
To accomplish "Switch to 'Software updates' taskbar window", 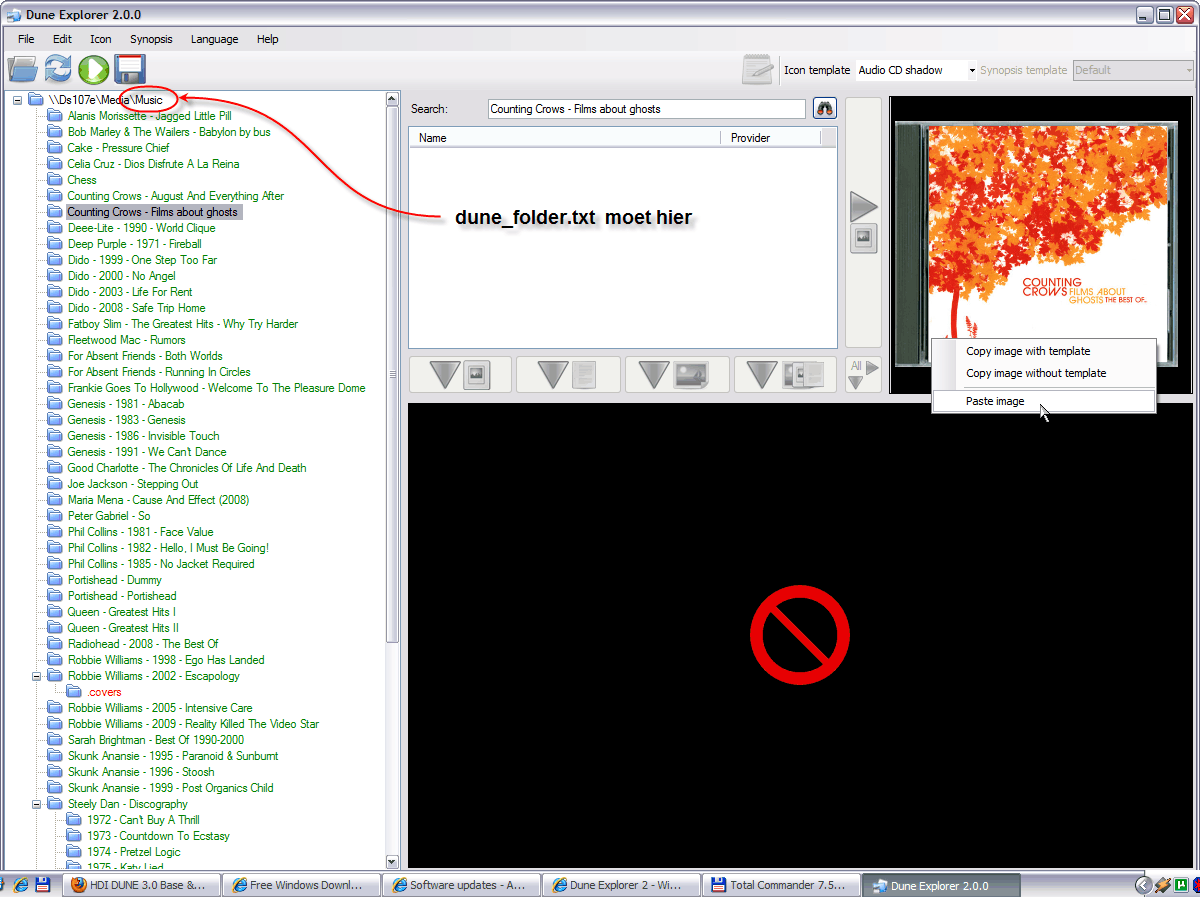I will pyautogui.click(x=462, y=885).
